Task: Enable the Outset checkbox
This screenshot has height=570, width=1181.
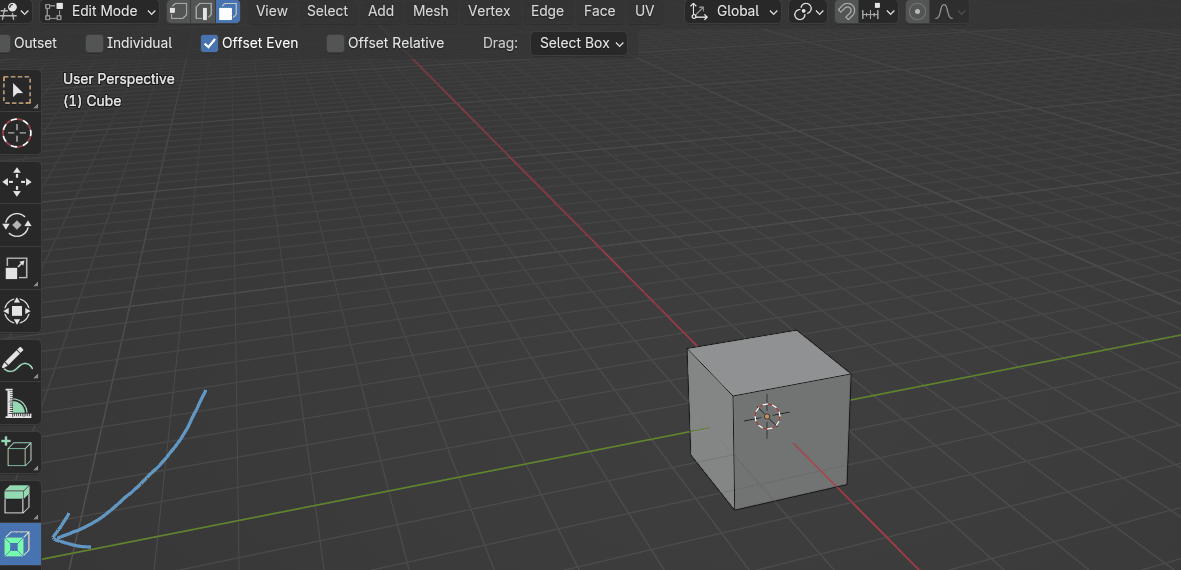Action: point(4,43)
